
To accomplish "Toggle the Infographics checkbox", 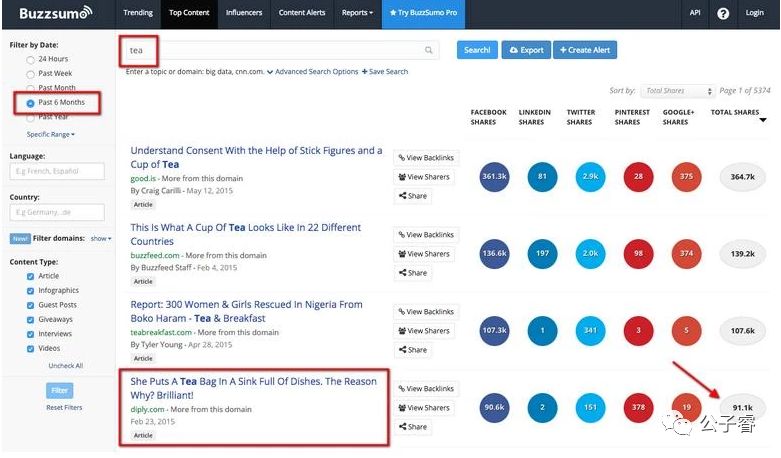I will click(x=30, y=291).
